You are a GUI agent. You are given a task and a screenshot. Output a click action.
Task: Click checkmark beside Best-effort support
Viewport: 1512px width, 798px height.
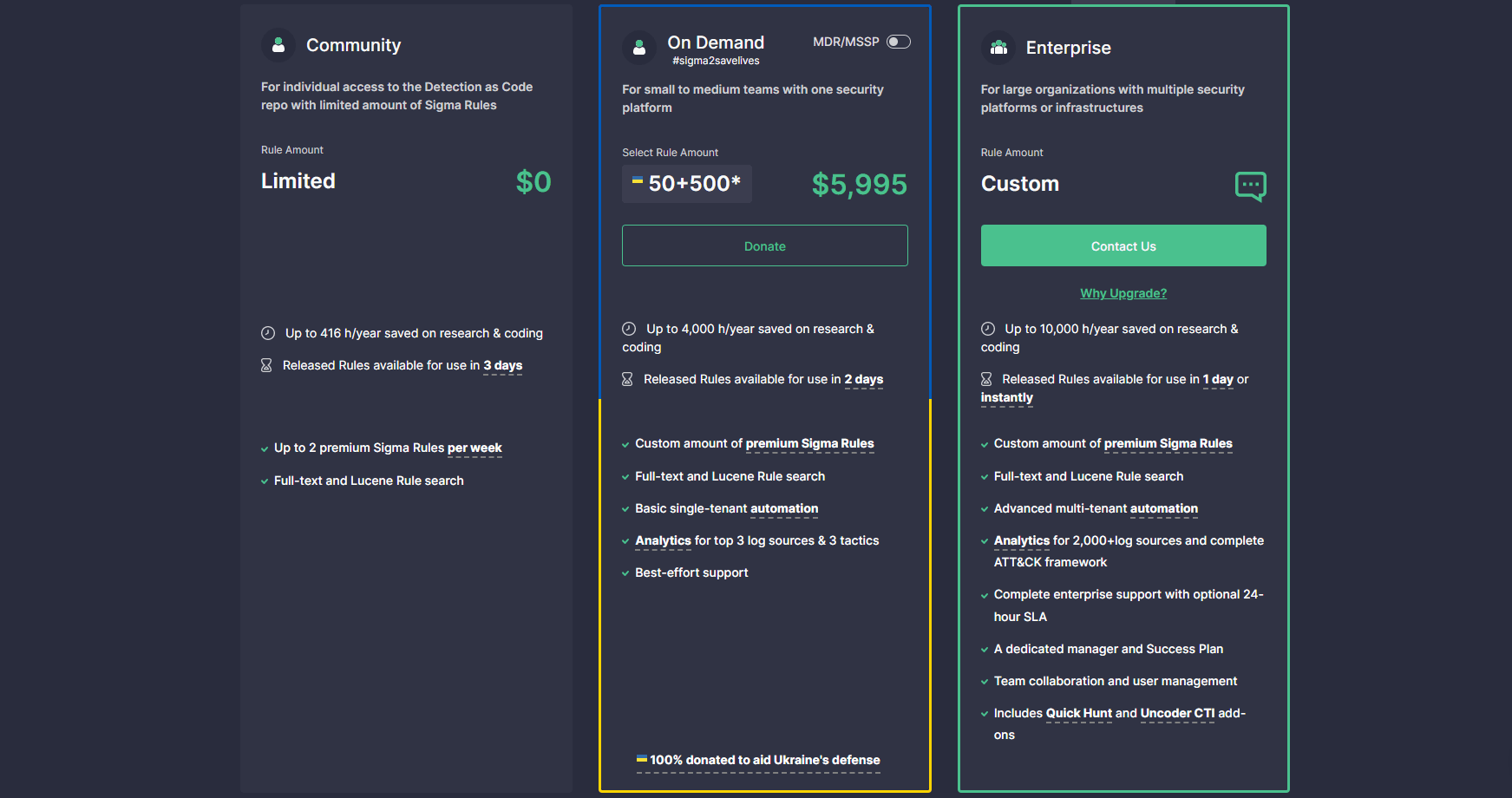(625, 573)
